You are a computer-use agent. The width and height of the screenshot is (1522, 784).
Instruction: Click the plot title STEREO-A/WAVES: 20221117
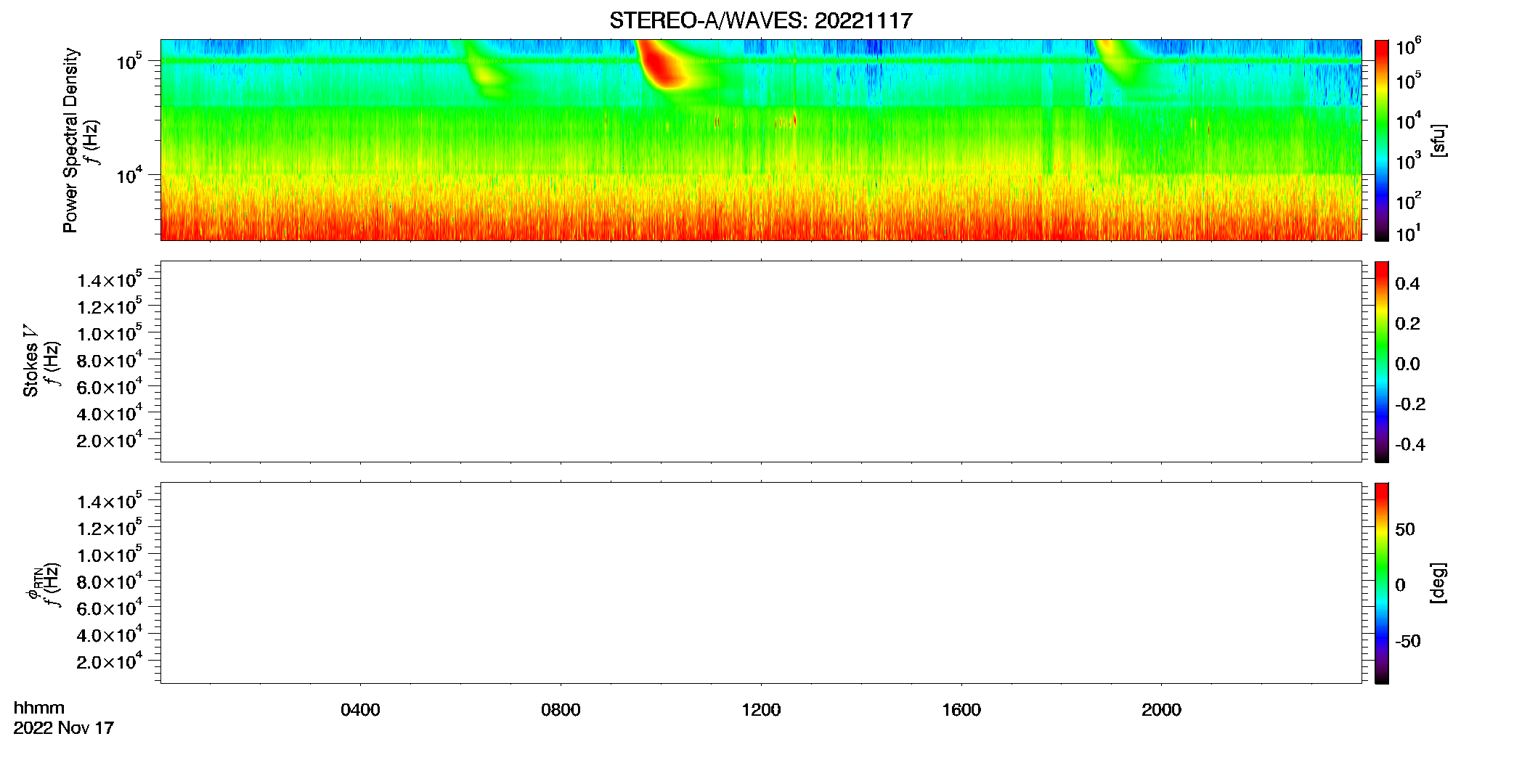(761, 20)
